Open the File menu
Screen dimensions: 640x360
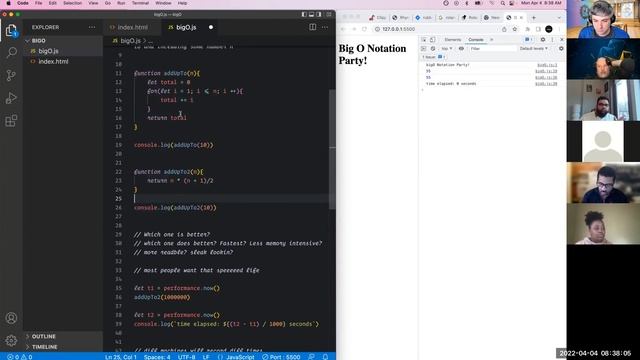pos(38,3)
